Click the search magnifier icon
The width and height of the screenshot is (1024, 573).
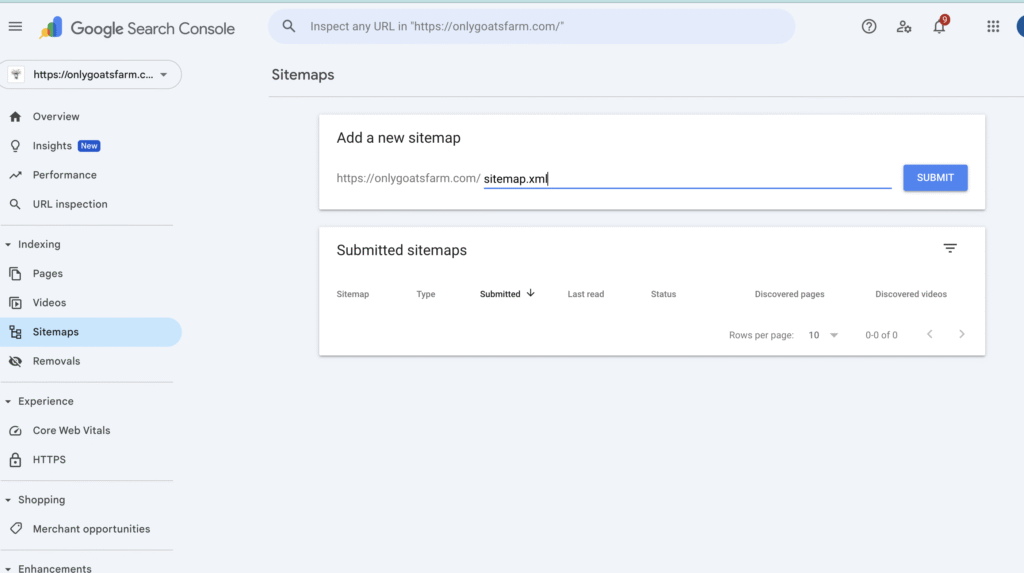click(289, 26)
